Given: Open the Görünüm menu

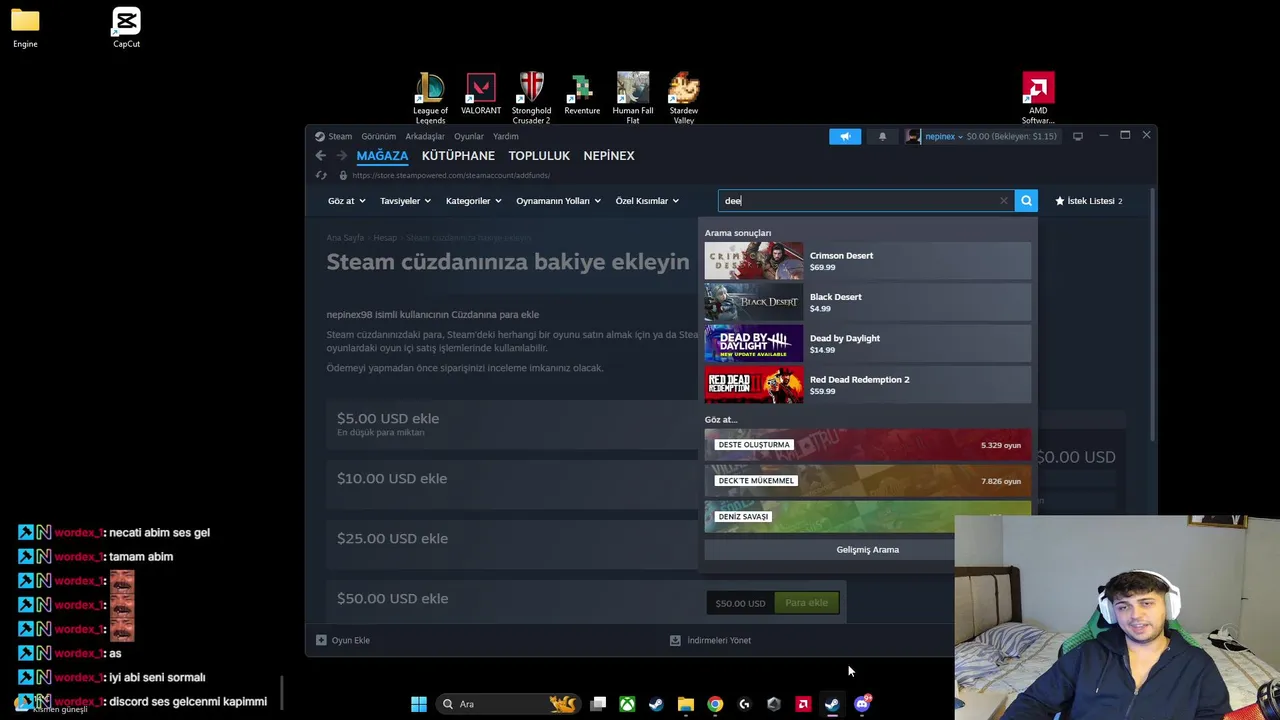Looking at the screenshot, I should (379, 136).
